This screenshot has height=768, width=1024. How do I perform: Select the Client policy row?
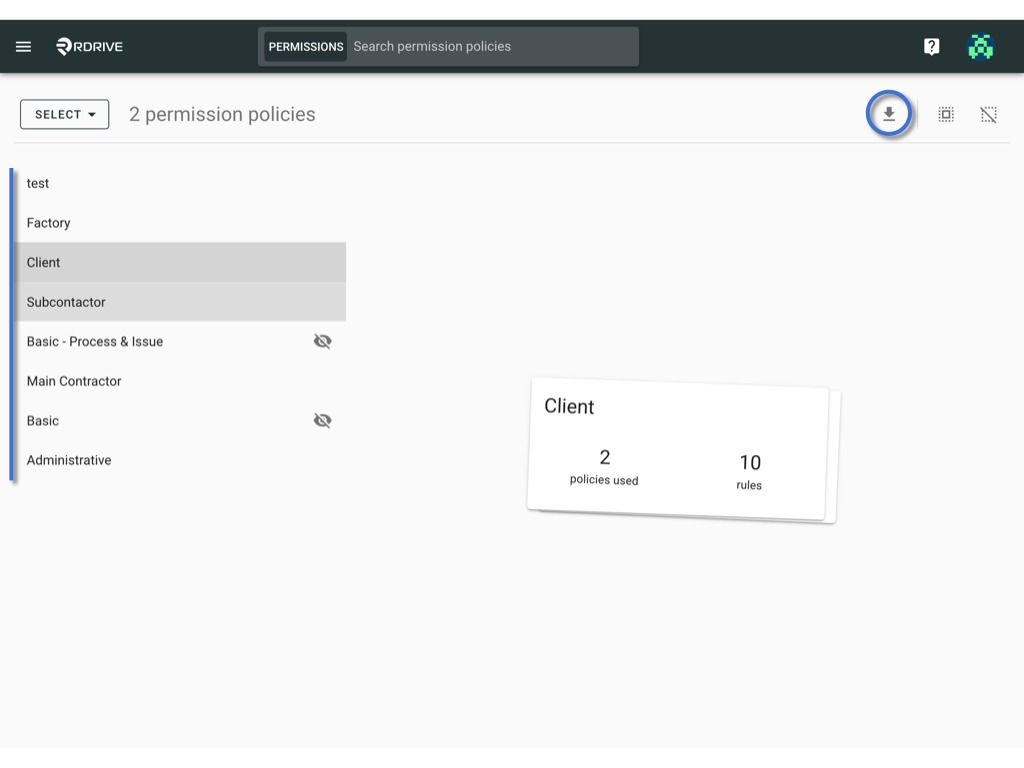click(180, 263)
